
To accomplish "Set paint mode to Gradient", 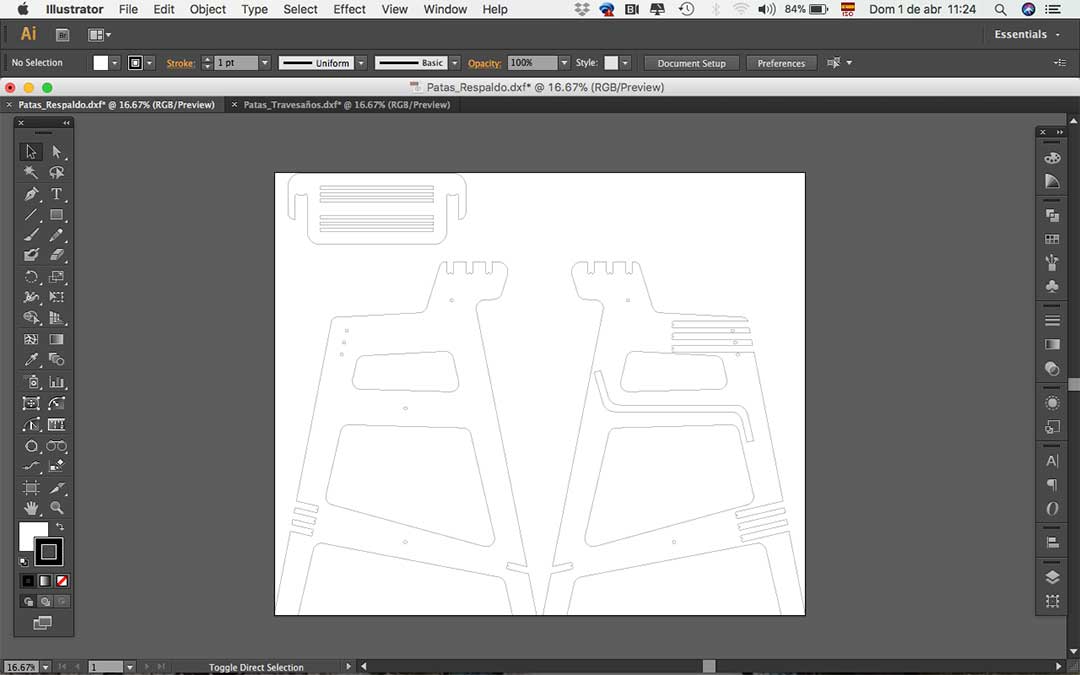I will tap(45, 581).
